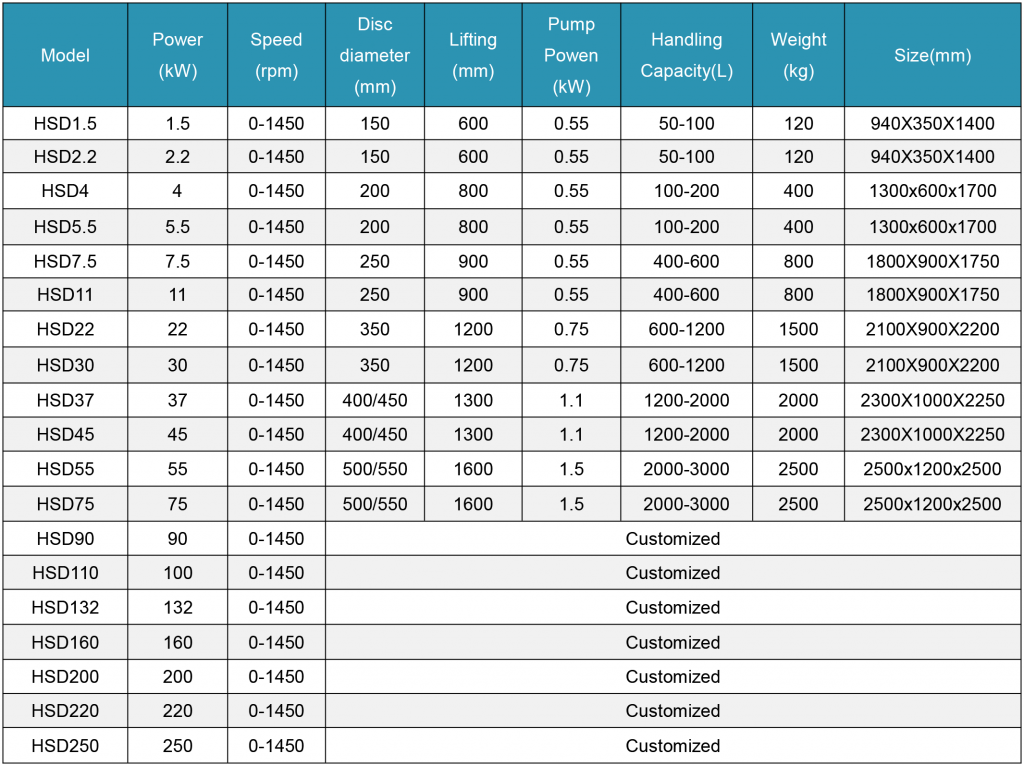Click the Pump Power (kW) header

(x=571, y=55)
